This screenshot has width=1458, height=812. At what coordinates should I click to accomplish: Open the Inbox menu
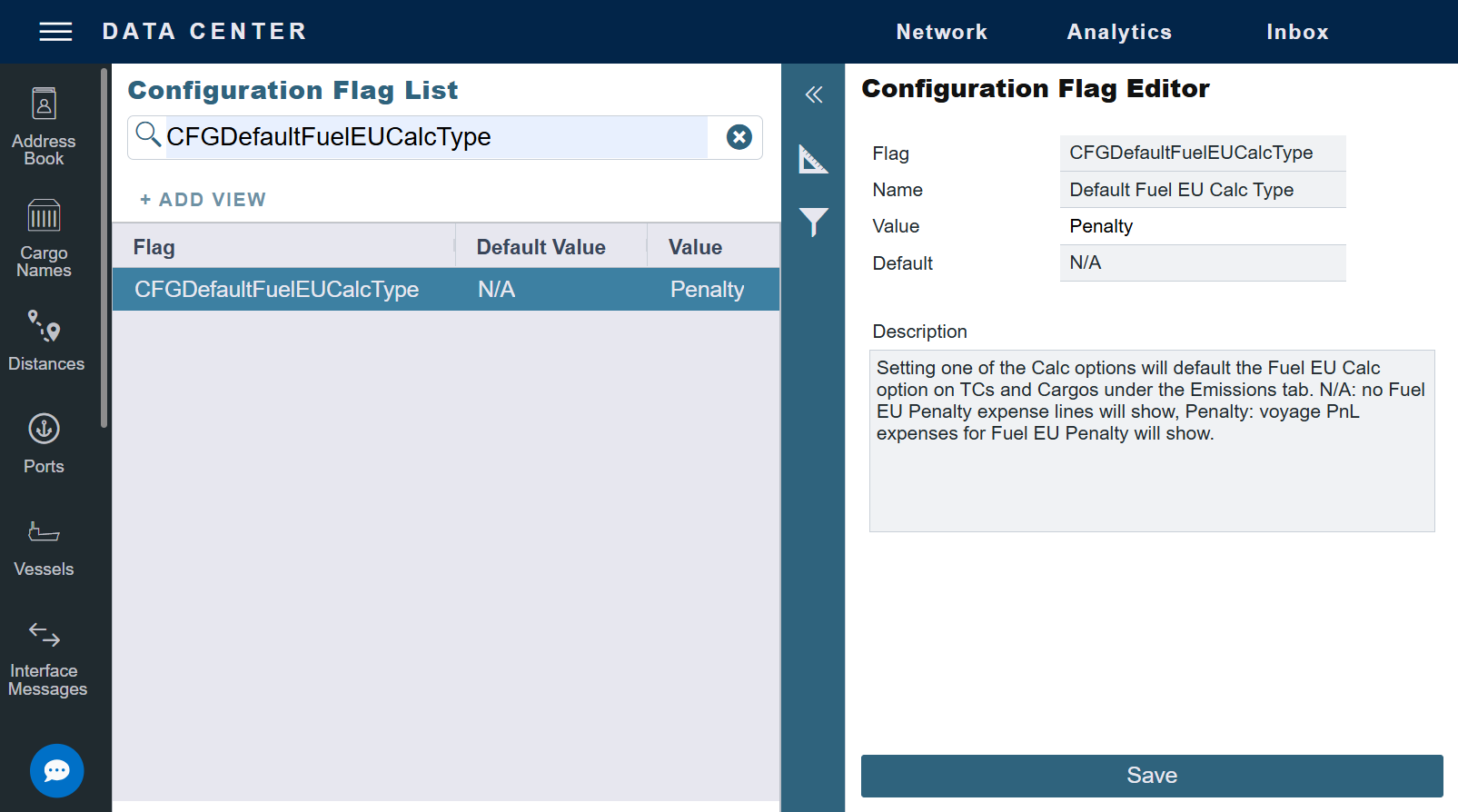[1297, 32]
